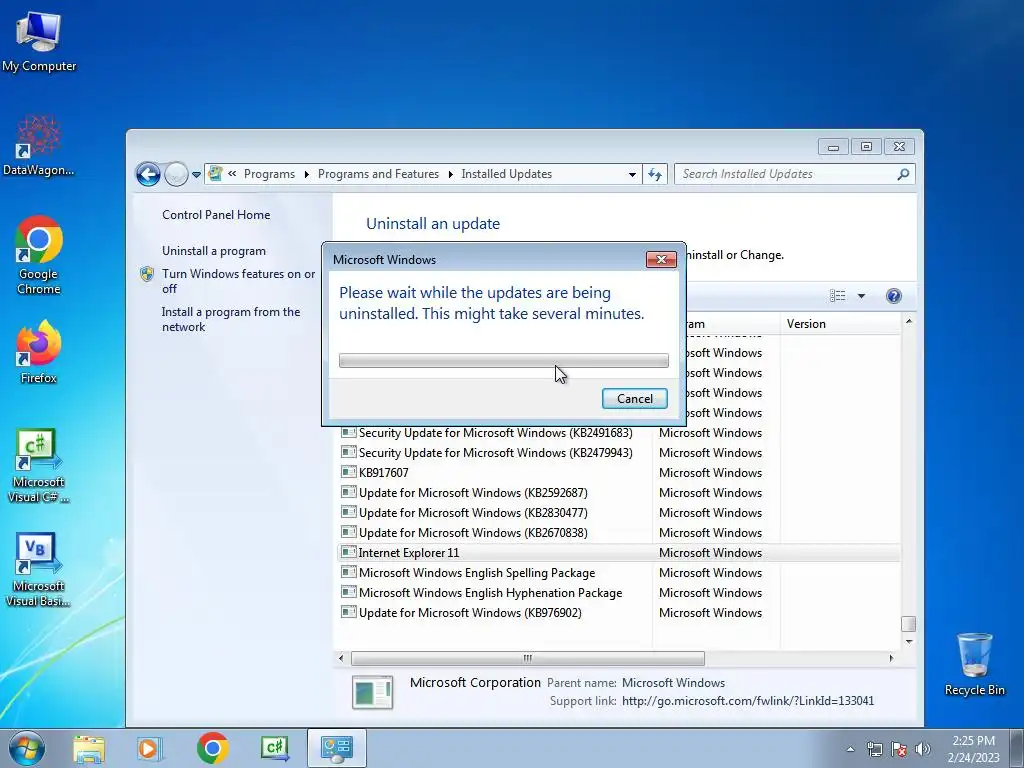Screen dimensions: 1024x768
Task: Change the view with the view icon
Action: click(x=837, y=296)
